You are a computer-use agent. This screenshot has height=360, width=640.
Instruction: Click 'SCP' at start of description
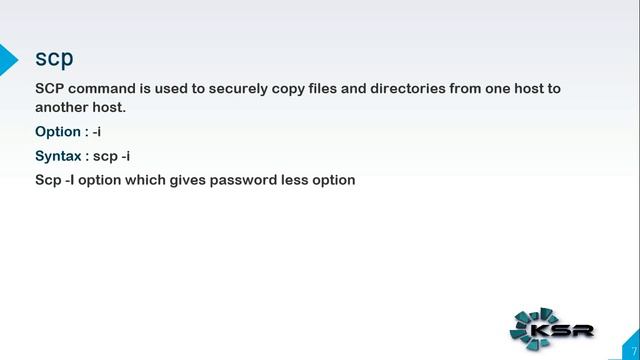click(x=49, y=89)
